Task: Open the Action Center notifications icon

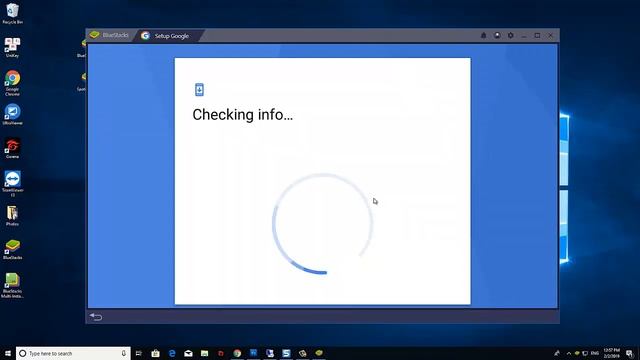Action: (630, 353)
